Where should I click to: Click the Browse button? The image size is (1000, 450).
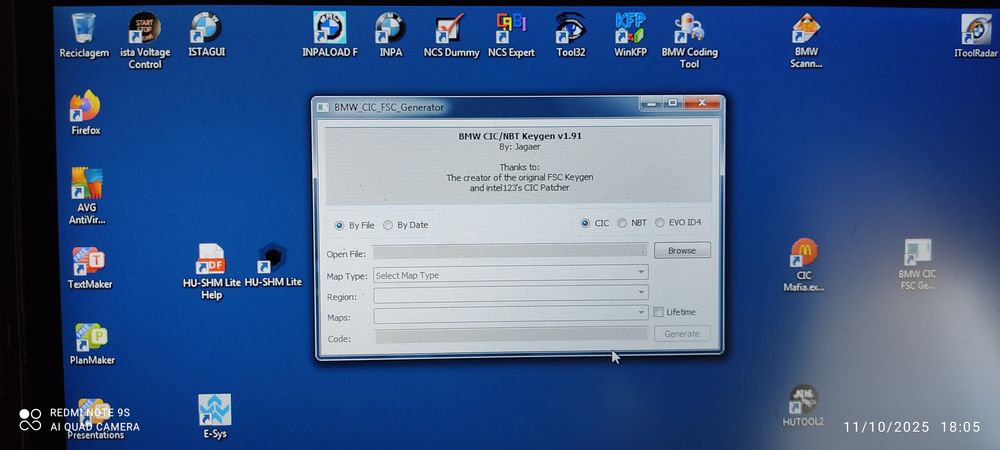coord(682,250)
